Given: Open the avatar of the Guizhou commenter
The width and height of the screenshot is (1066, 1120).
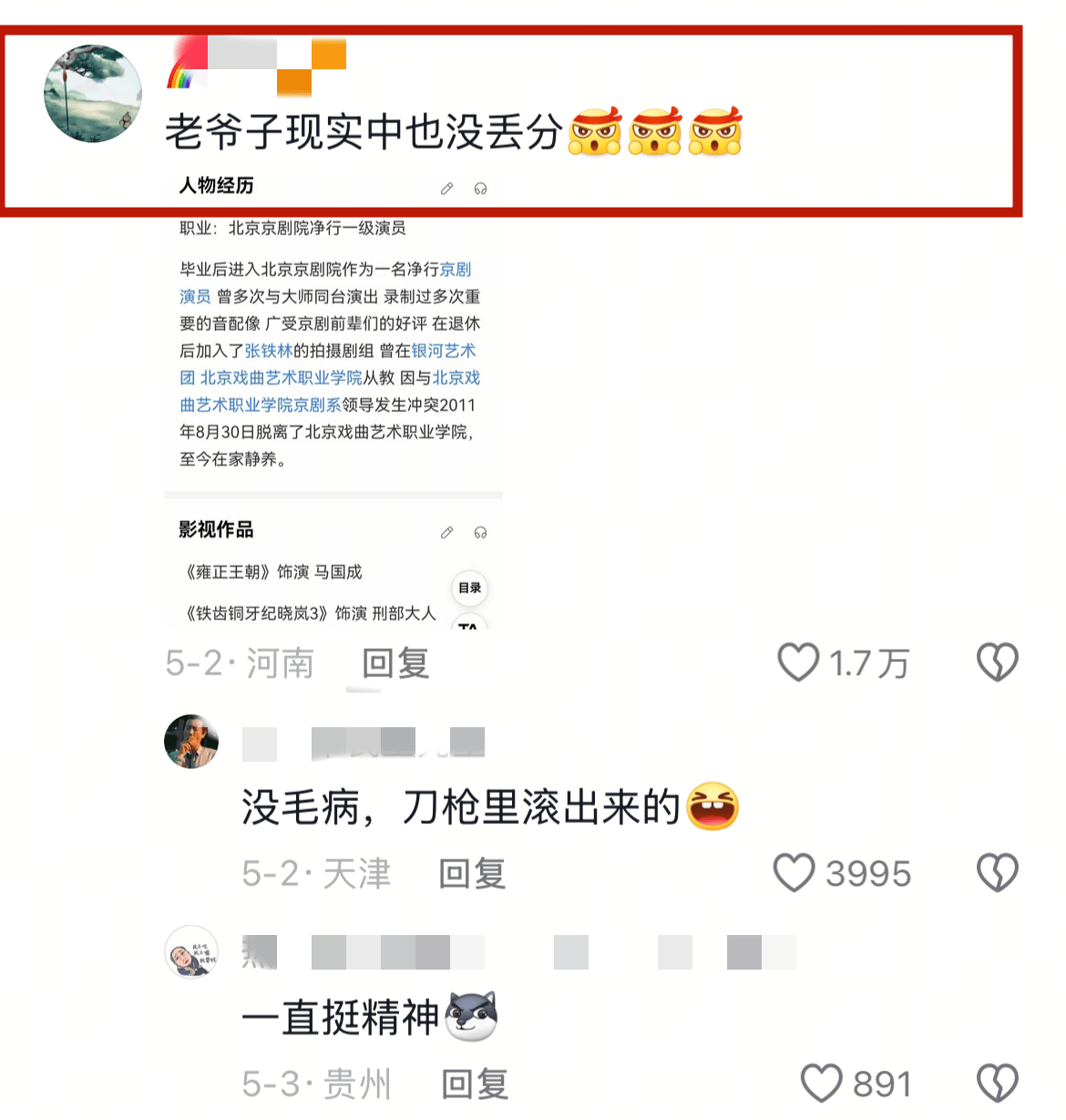Looking at the screenshot, I should point(191,952).
